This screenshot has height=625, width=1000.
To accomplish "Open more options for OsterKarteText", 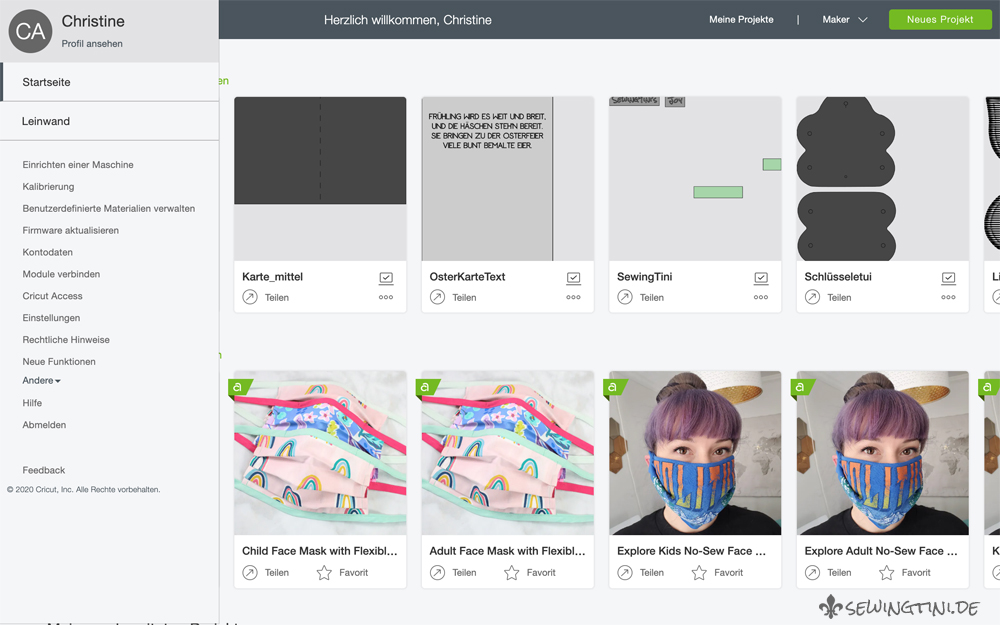I will pyautogui.click(x=573, y=297).
